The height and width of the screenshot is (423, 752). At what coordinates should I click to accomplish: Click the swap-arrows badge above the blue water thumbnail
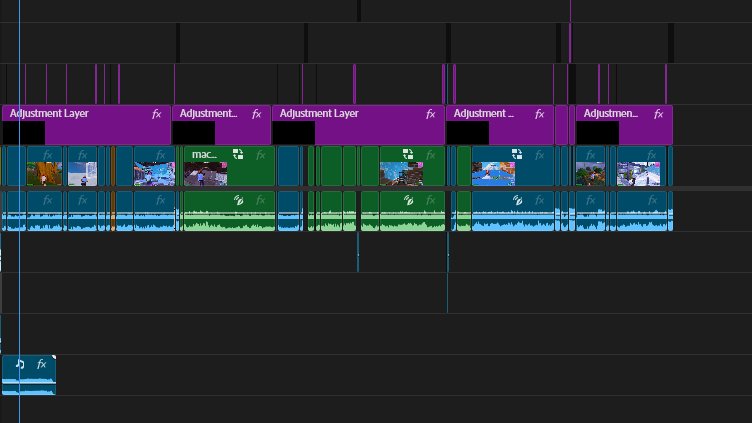pos(517,154)
